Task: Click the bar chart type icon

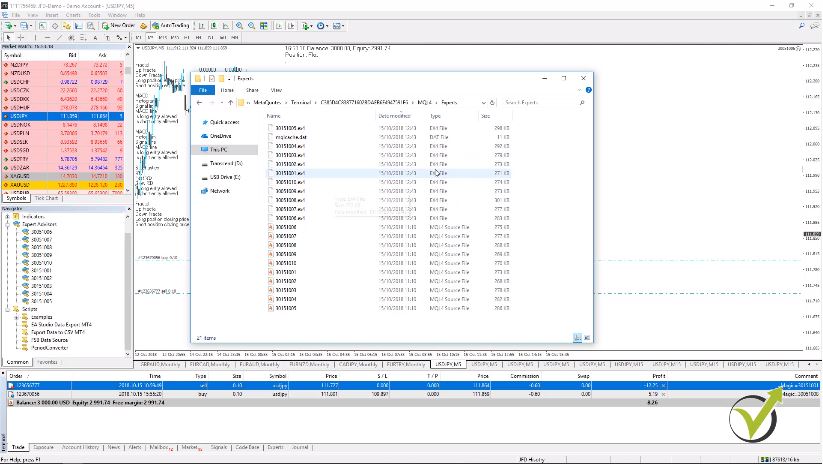Action: pos(202,25)
